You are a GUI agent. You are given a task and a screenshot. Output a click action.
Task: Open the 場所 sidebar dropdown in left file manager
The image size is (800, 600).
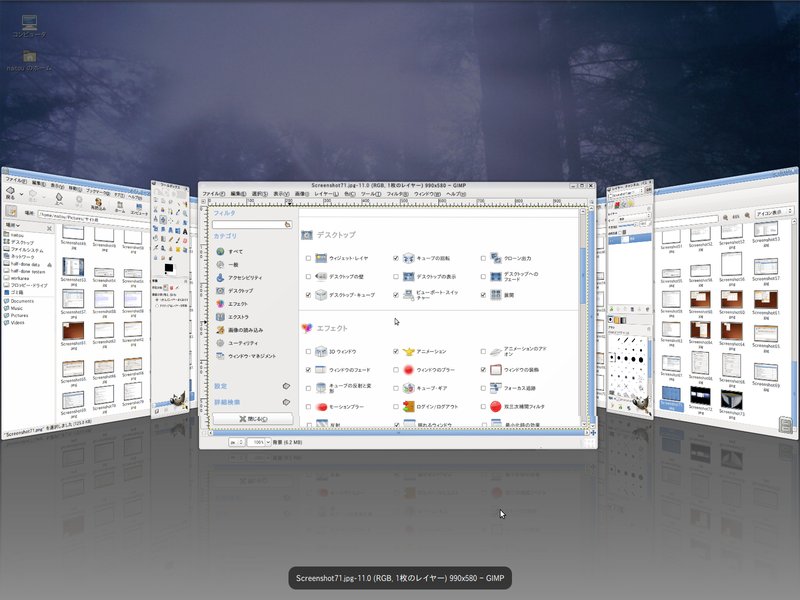[x=13, y=224]
